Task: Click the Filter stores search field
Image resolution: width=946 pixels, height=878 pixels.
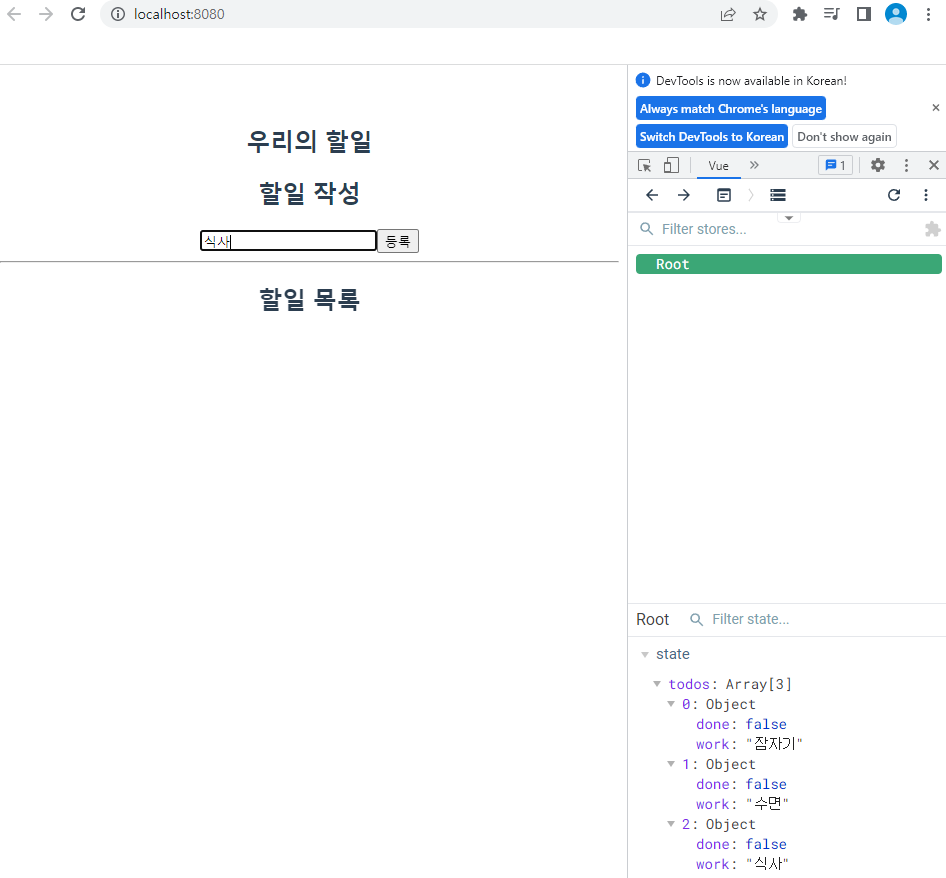Action: [x=778, y=229]
